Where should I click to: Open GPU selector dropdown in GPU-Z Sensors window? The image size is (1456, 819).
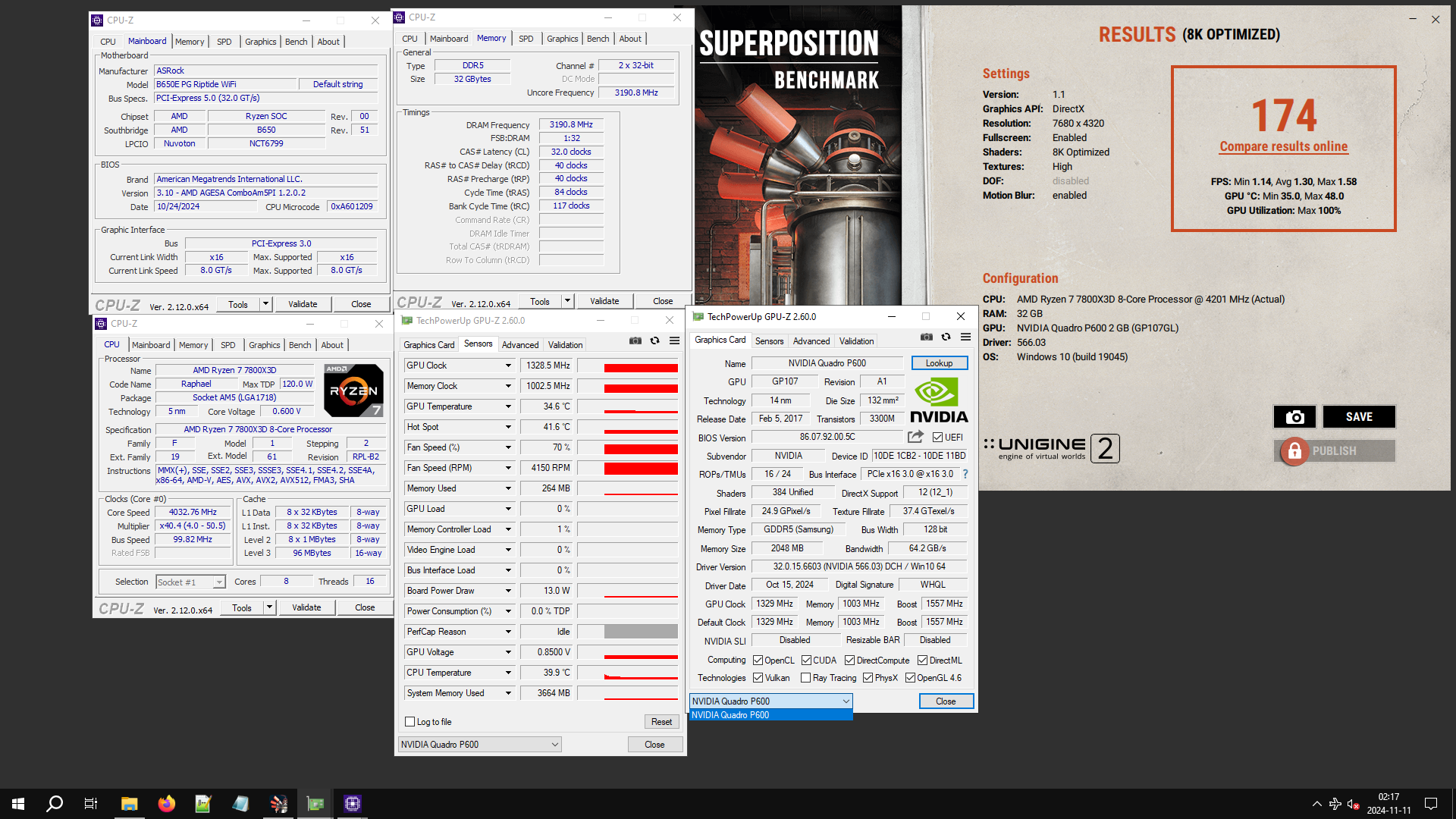tap(480, 745)
